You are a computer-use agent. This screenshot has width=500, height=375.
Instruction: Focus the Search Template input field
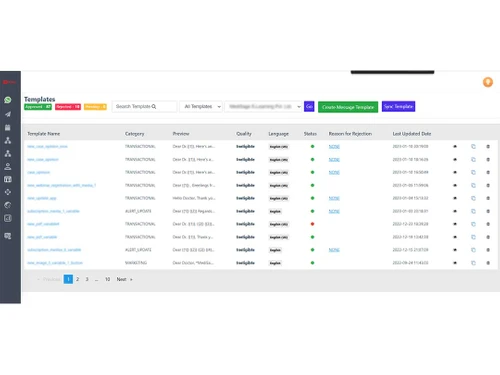click(x=144, y=106)
